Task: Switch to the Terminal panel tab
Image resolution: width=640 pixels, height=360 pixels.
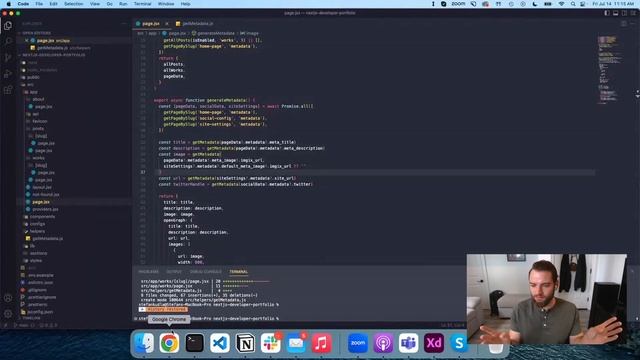Action: [238, 272]
